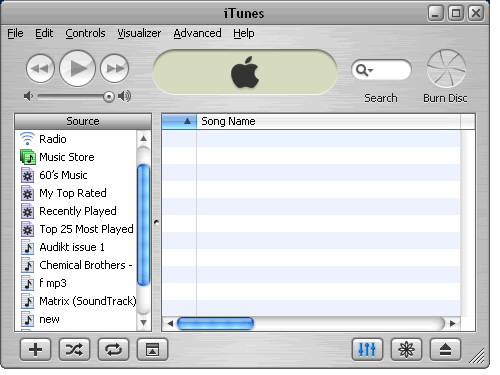Click the Source list vertical scrollbar thumb
Viewport: 500px width, 375px height.
click(144, 225)
